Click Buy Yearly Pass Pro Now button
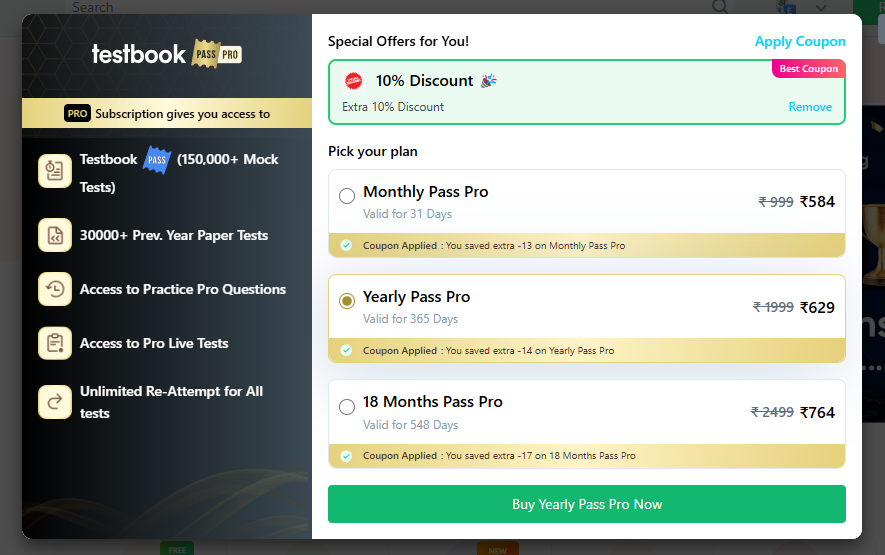885x555 pixels. [x=586, y=504]
